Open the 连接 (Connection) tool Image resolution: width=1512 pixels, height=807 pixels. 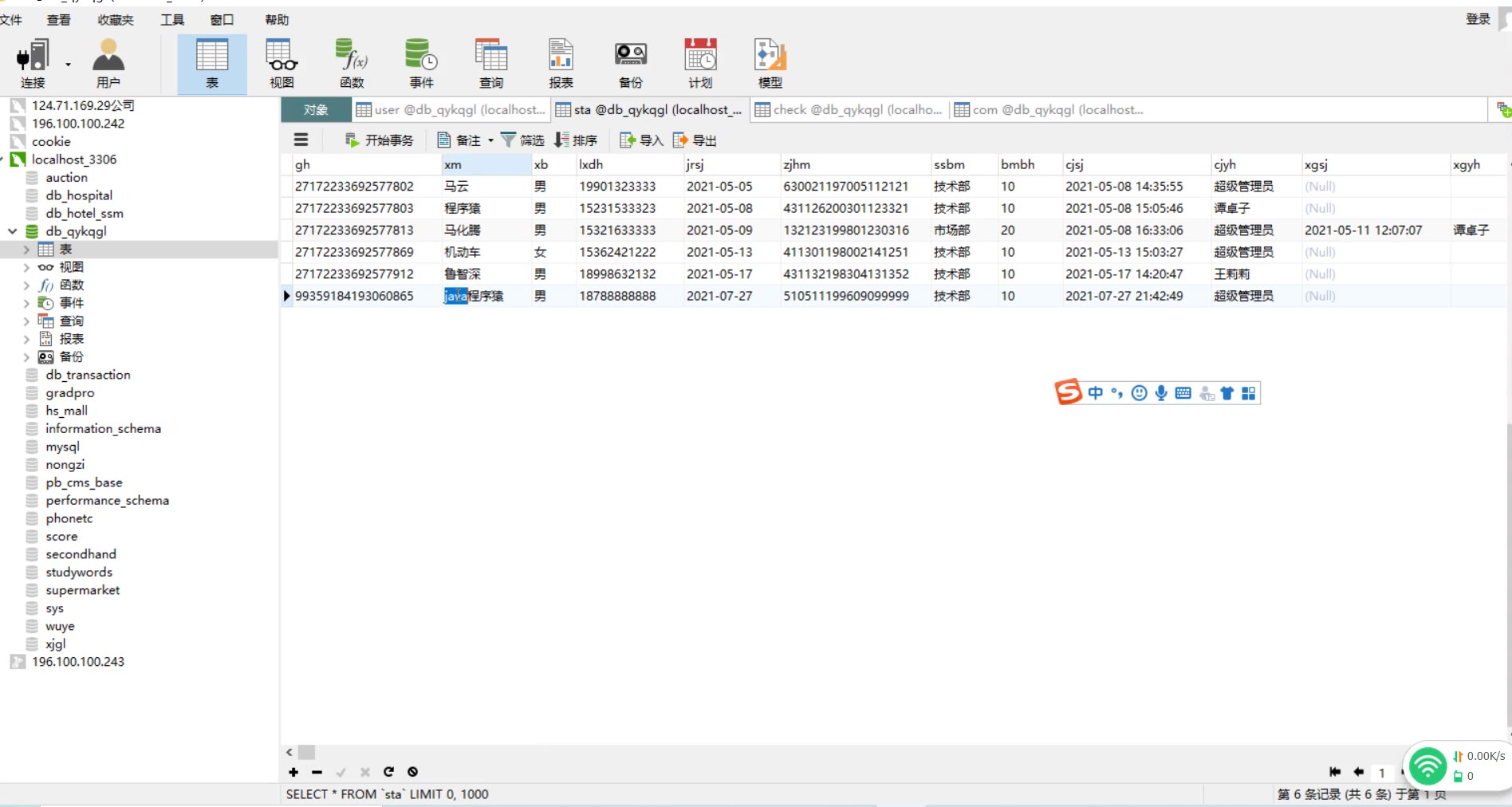pyautogui.click(x=33, y=64)
